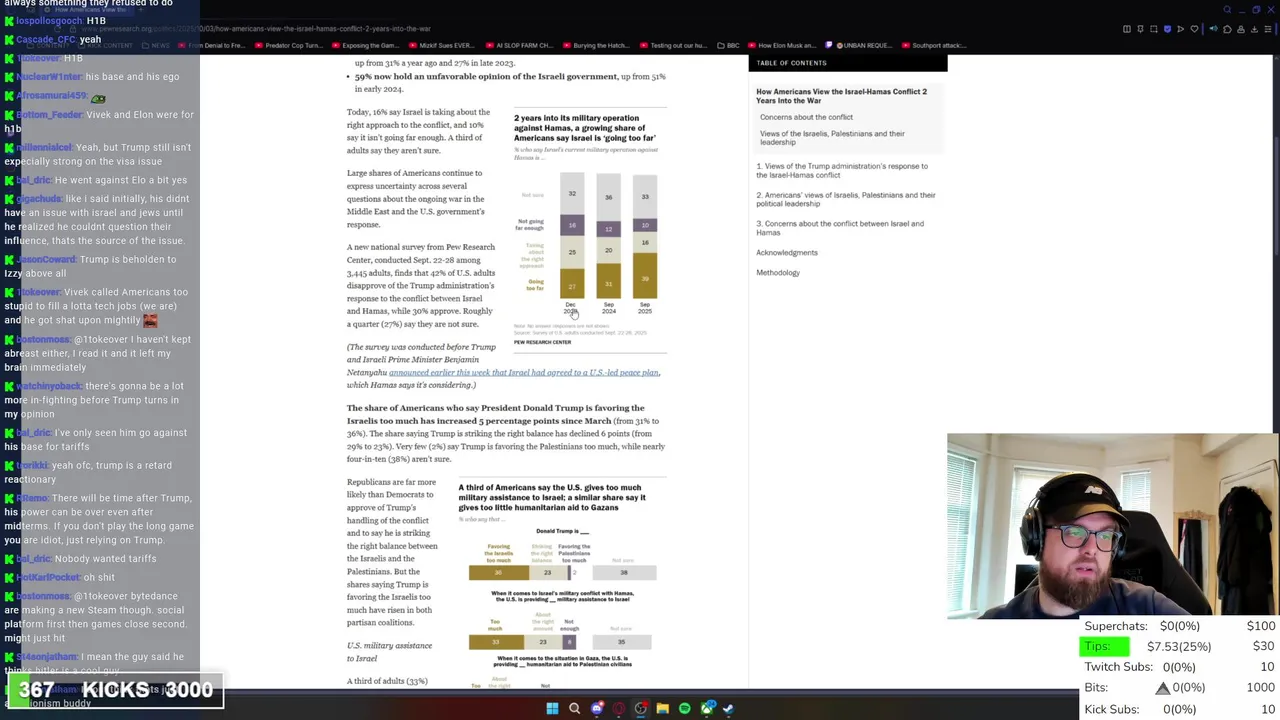The width and height of the screenshot is (1280, 720).
Task: Open '3. Concerns about the conflict' chapter
Action: tap(840, 228)
